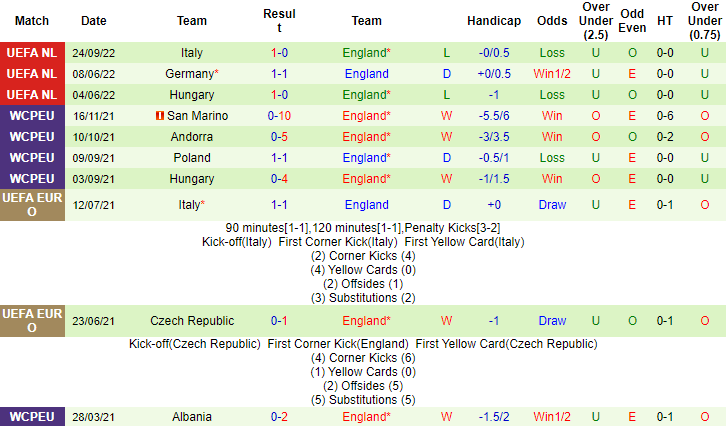Select Hungary in the 04/06/22 match row
Image resolution: width=726 pixels, height=426 pixels.
click(193, 95)
